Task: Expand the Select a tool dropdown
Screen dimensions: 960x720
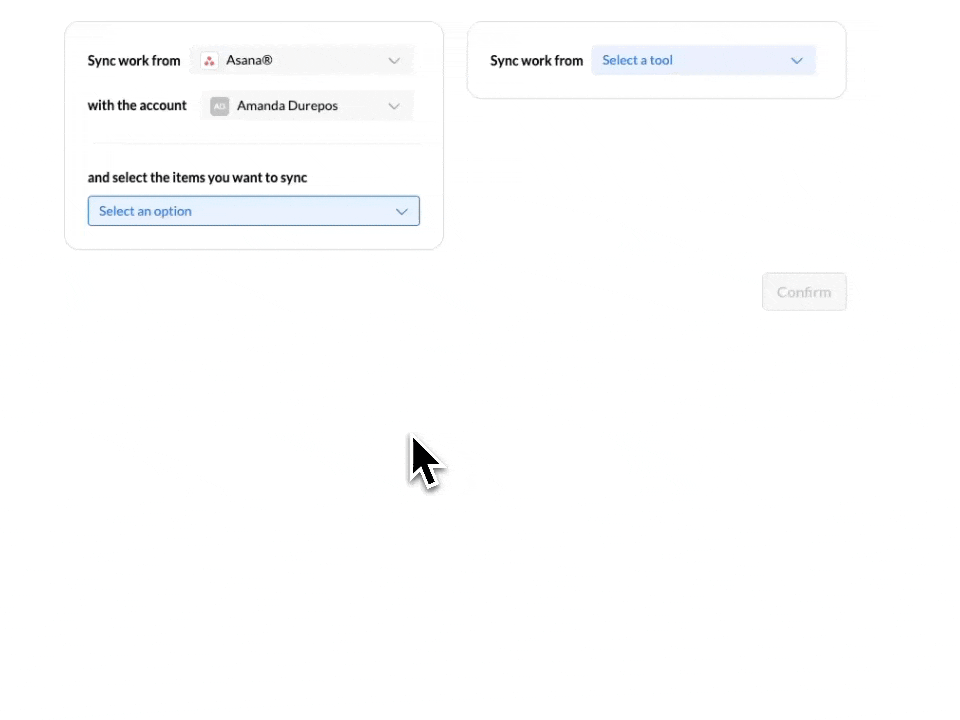Action: (x=703, y=60)
